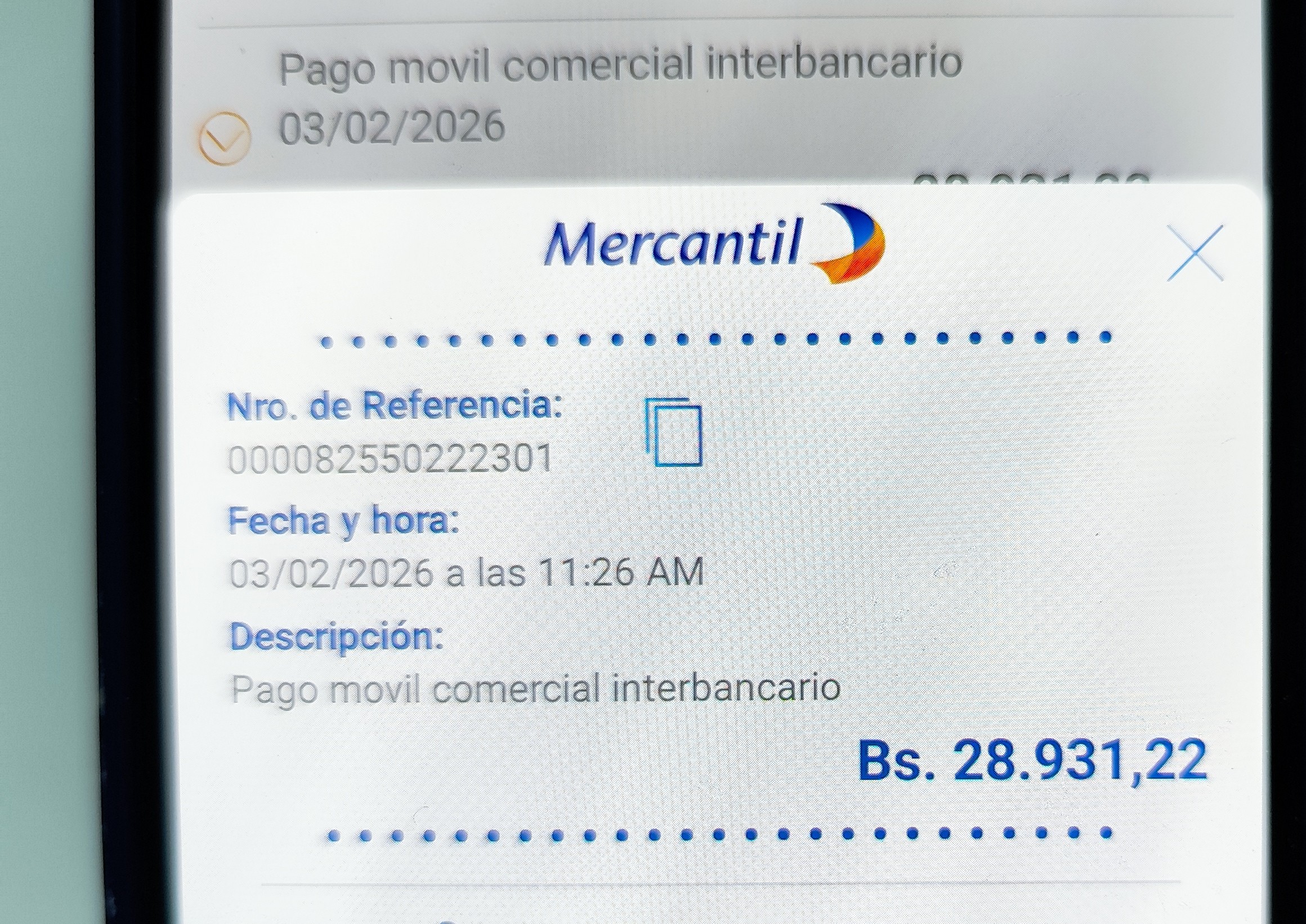Select the description text in the receipt
Viewport: 1306px width, 924px height.
click(535, 689)
